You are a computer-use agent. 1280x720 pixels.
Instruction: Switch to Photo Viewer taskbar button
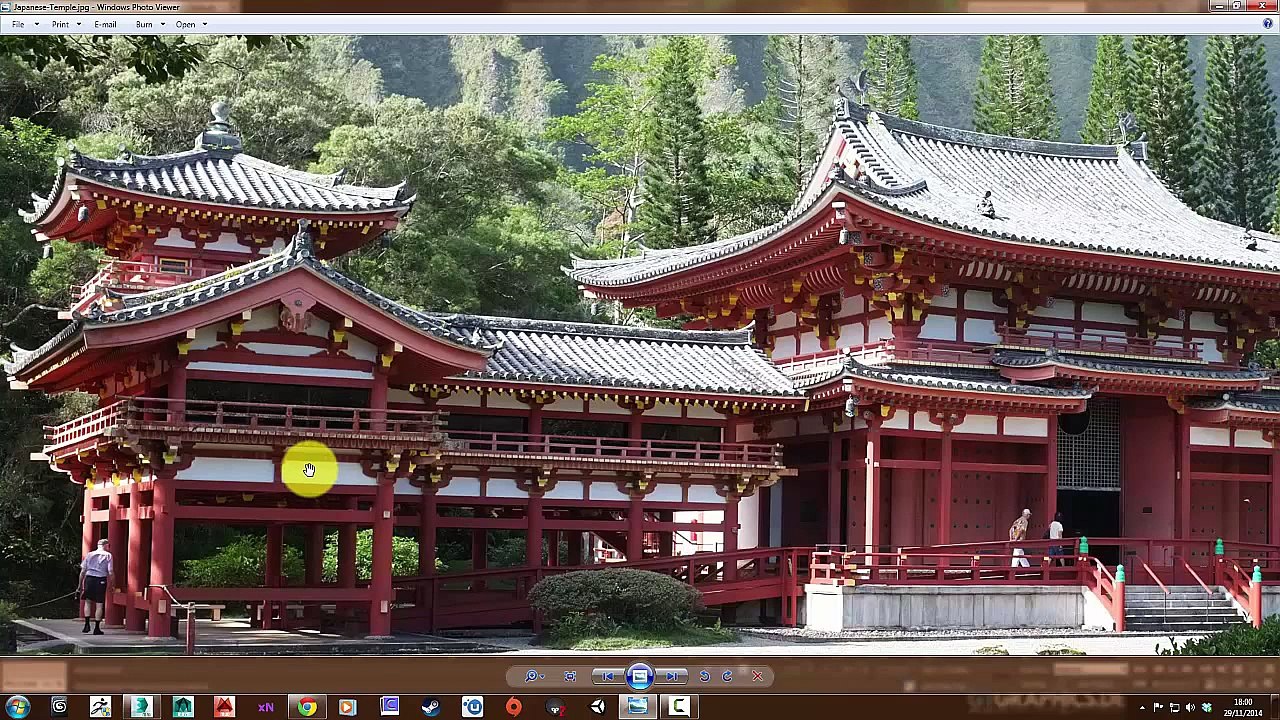tap(638, 708)
